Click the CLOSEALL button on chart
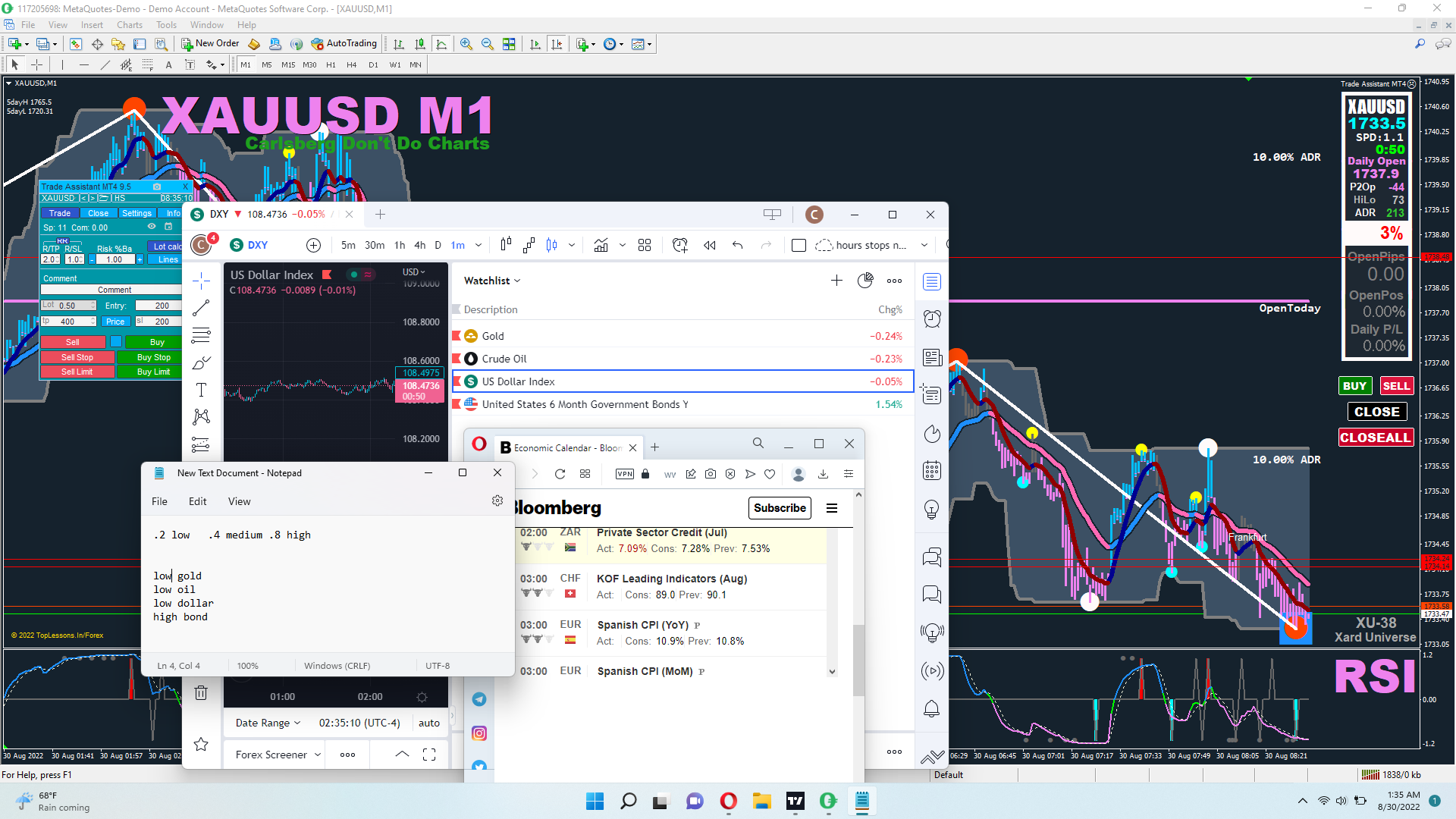 (1376, 438)
